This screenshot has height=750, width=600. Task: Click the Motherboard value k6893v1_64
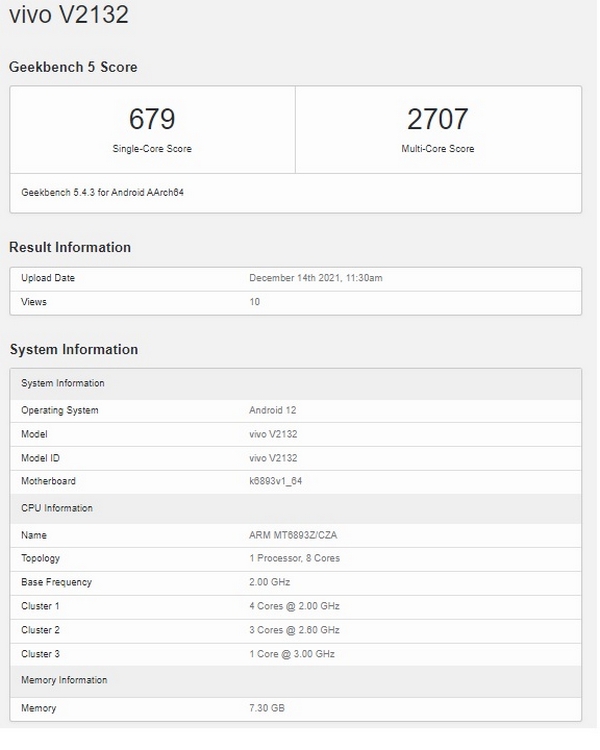point(276,481)
